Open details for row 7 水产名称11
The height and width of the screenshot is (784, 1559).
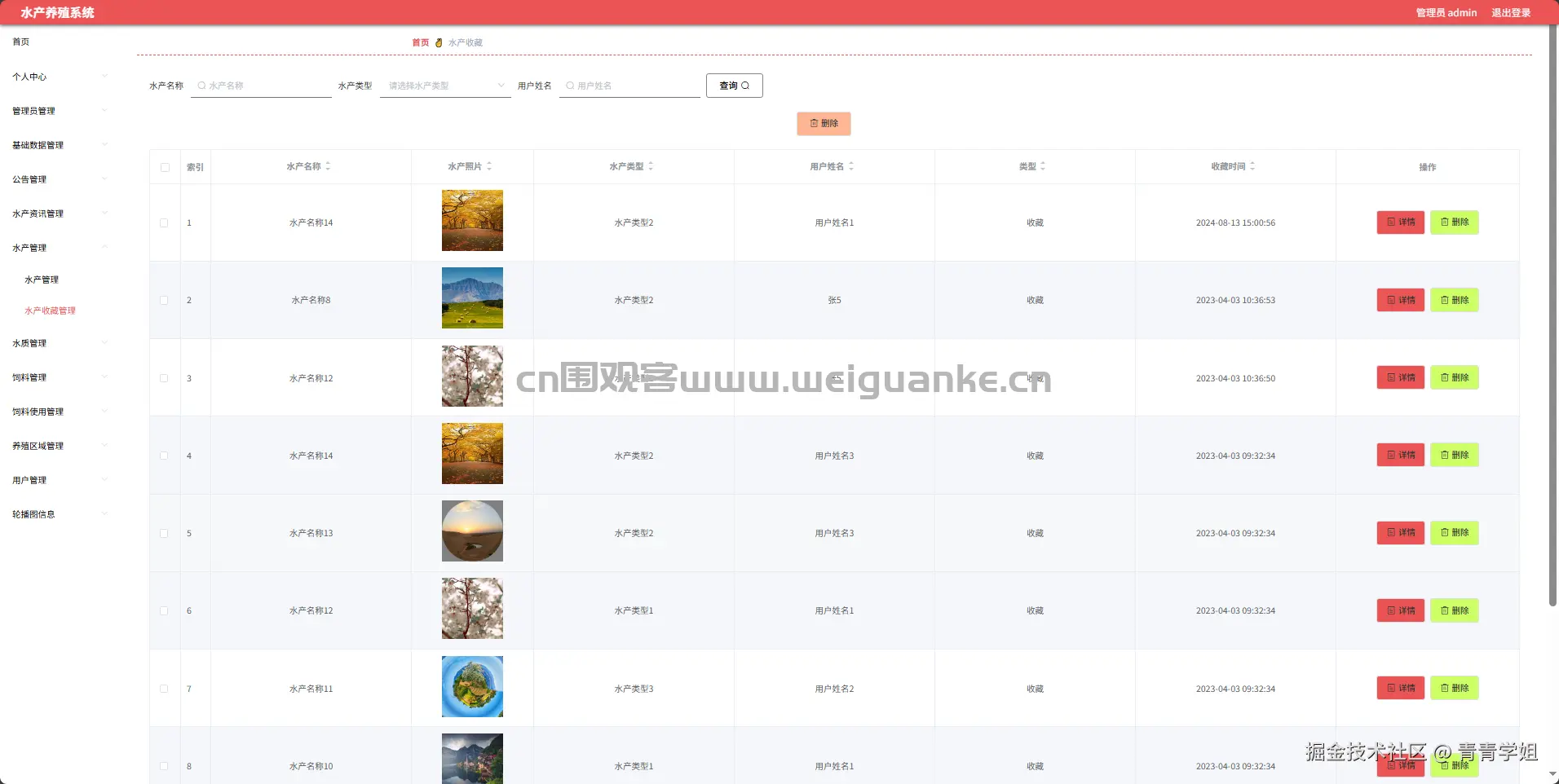pyautogui.click(x=1400, y=688)
